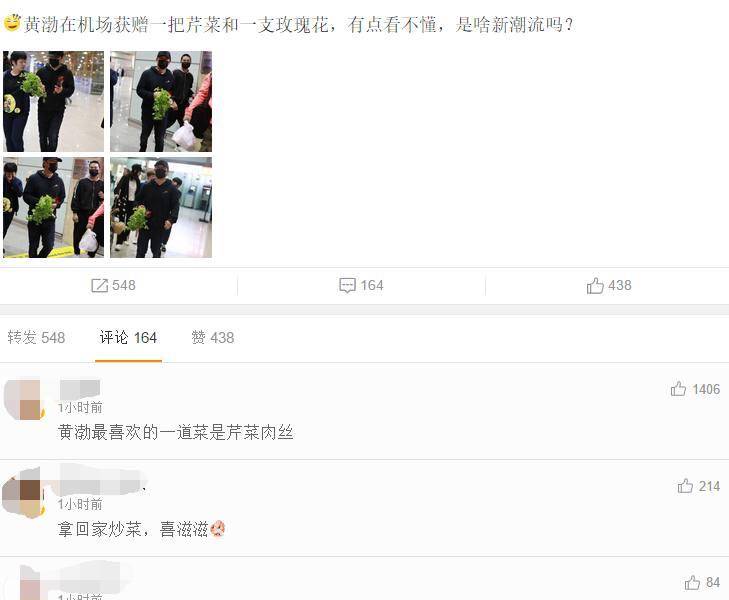View the bottom-left airport photo thumbnail

53,207
